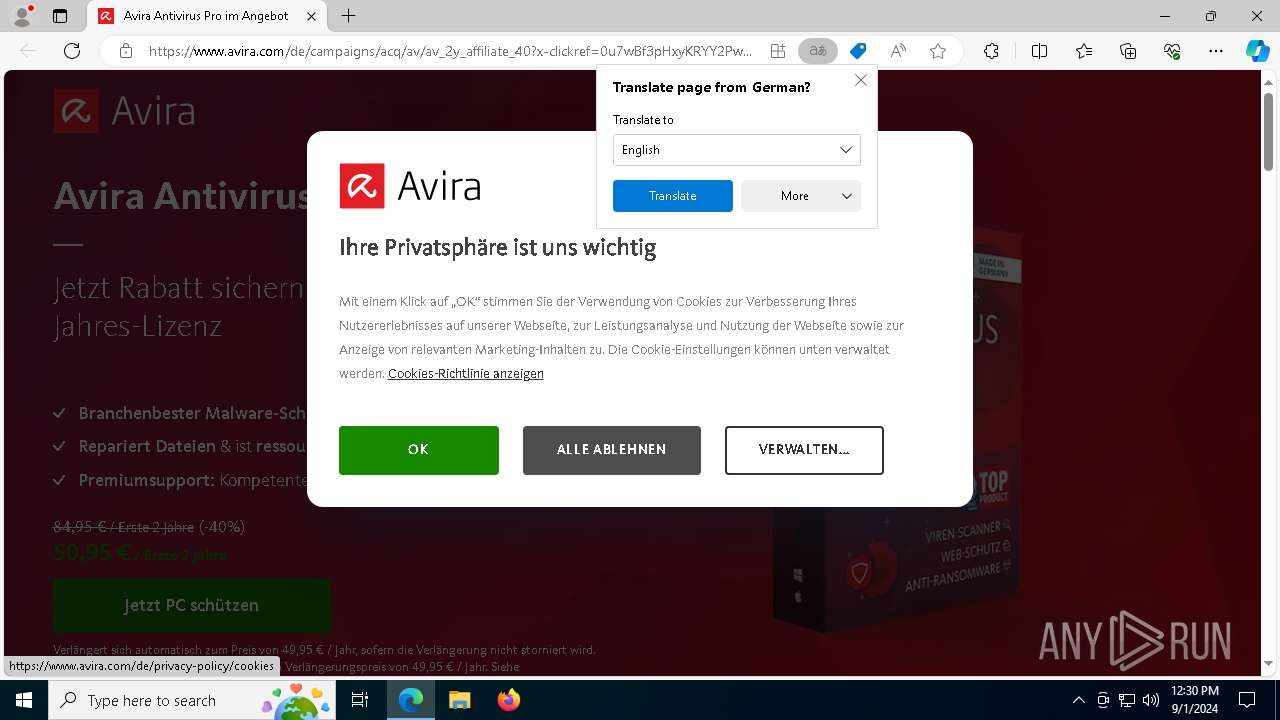Show hidden system tray icons
The width and height of the screenshot is (1280, 720).
point(1078,700)
